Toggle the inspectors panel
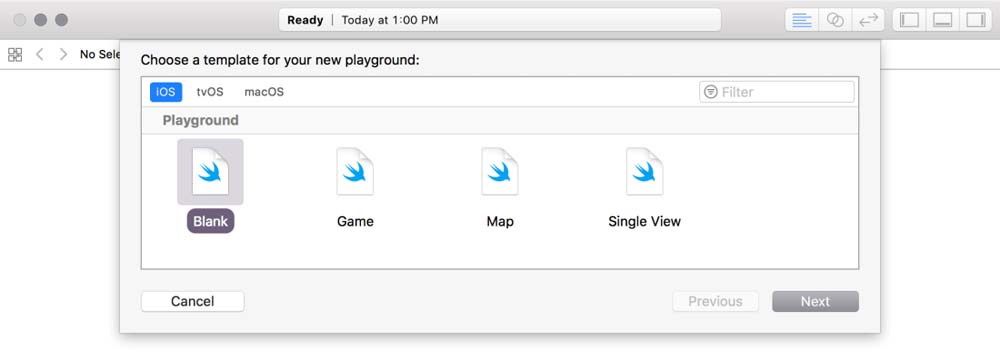The width and height of the screenshot is (1000, 360). point(976,20)
